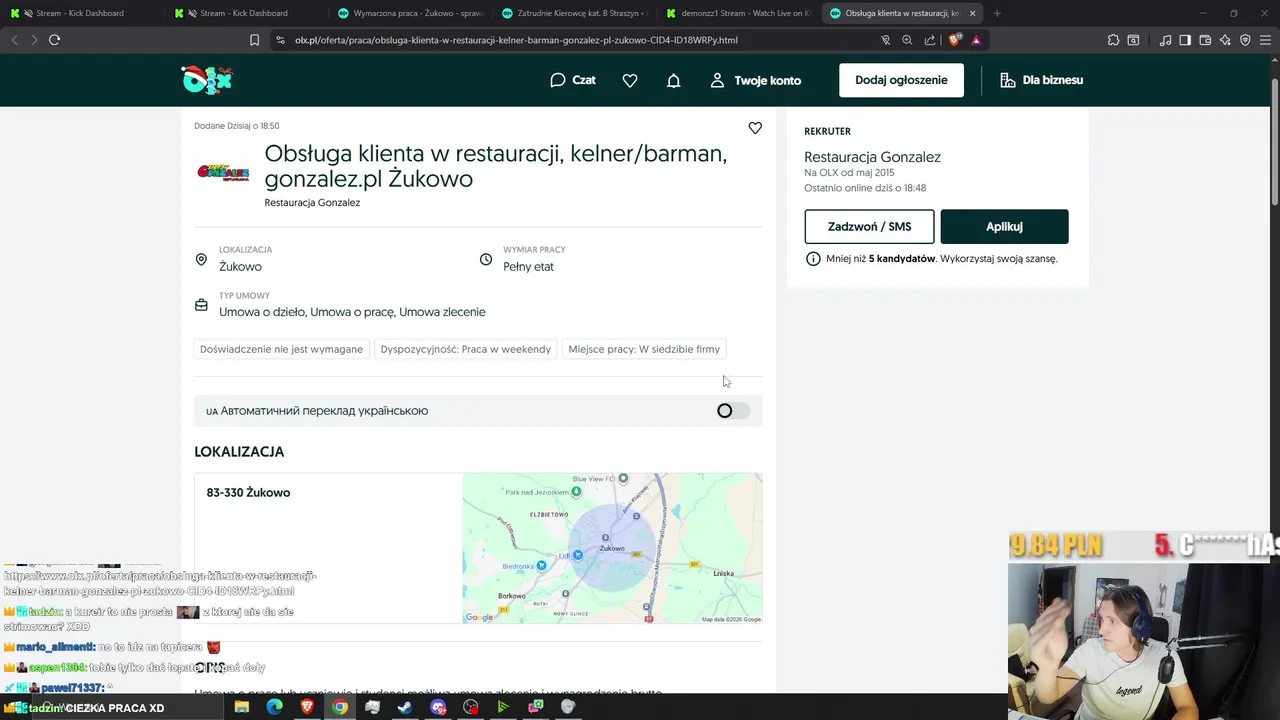Open Brave VPN shield icon
1280x720 pixels.
point(1245,40)
